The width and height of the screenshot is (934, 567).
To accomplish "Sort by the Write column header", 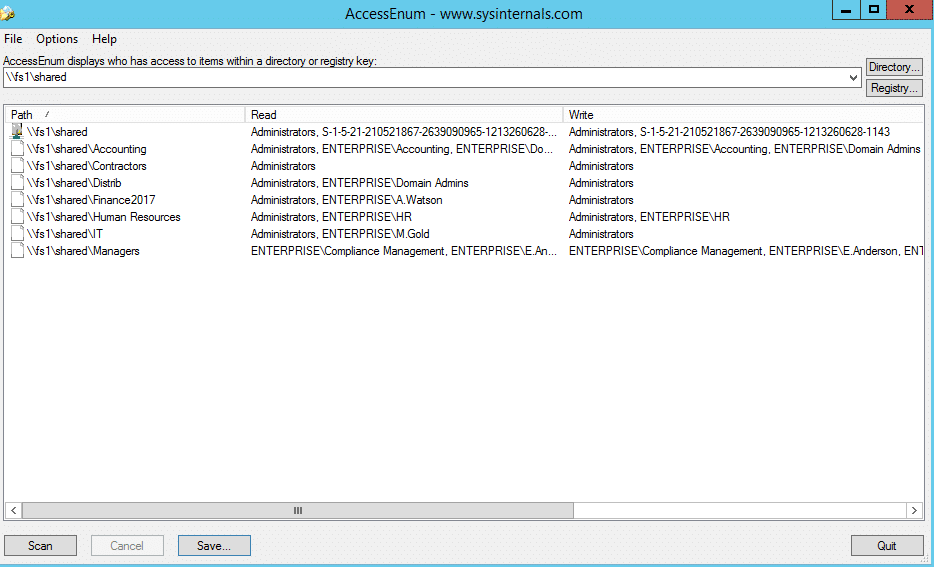I will (743, 114).
